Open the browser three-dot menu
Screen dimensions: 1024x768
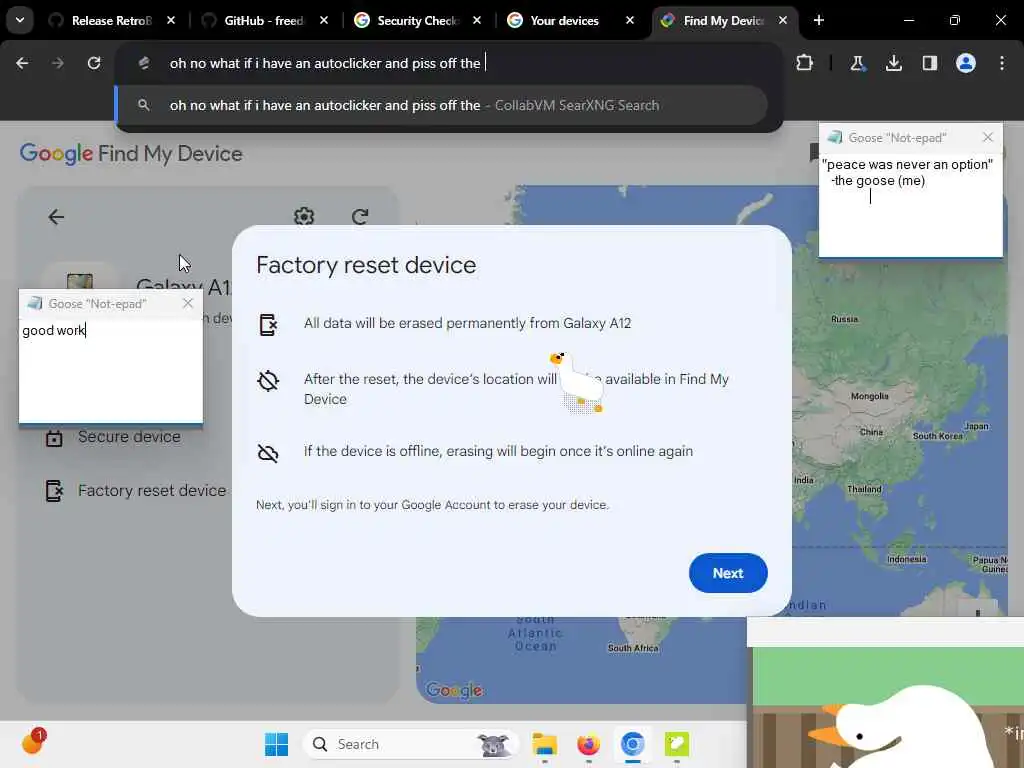[1001, 63]
